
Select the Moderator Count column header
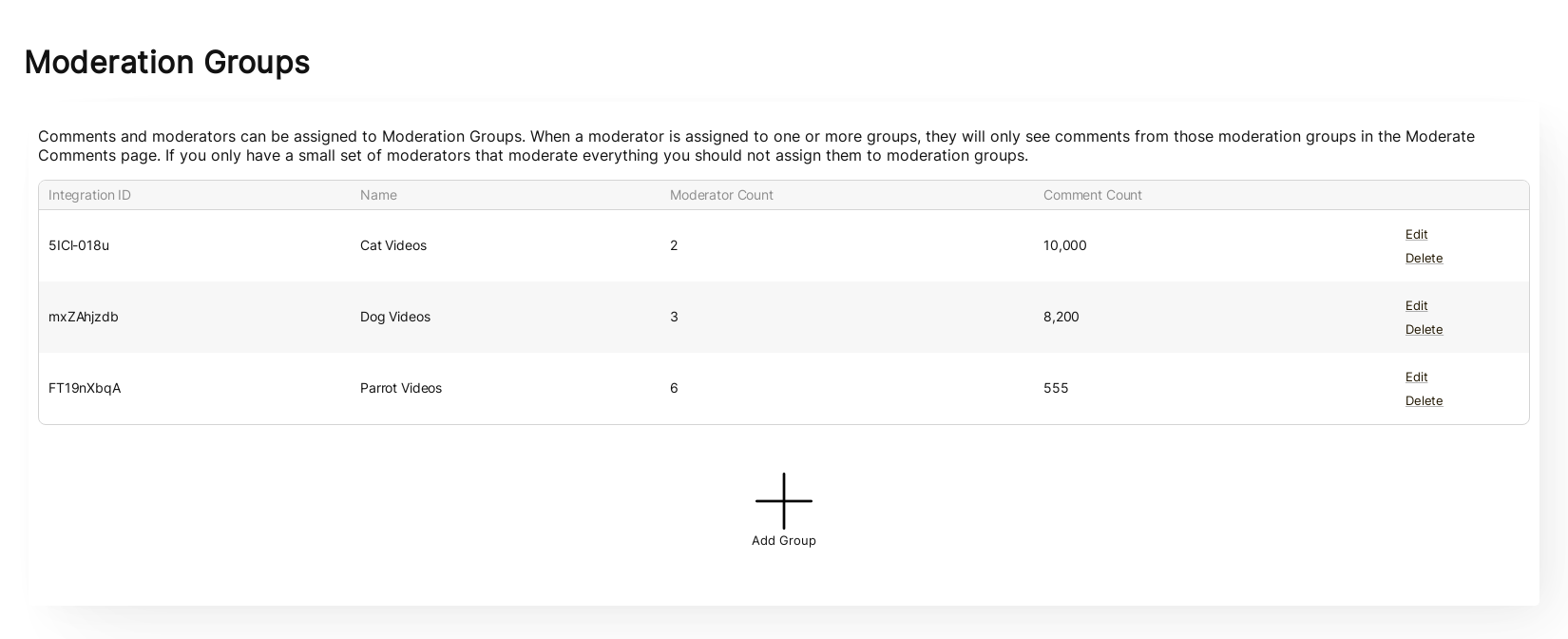coord(721,195)
